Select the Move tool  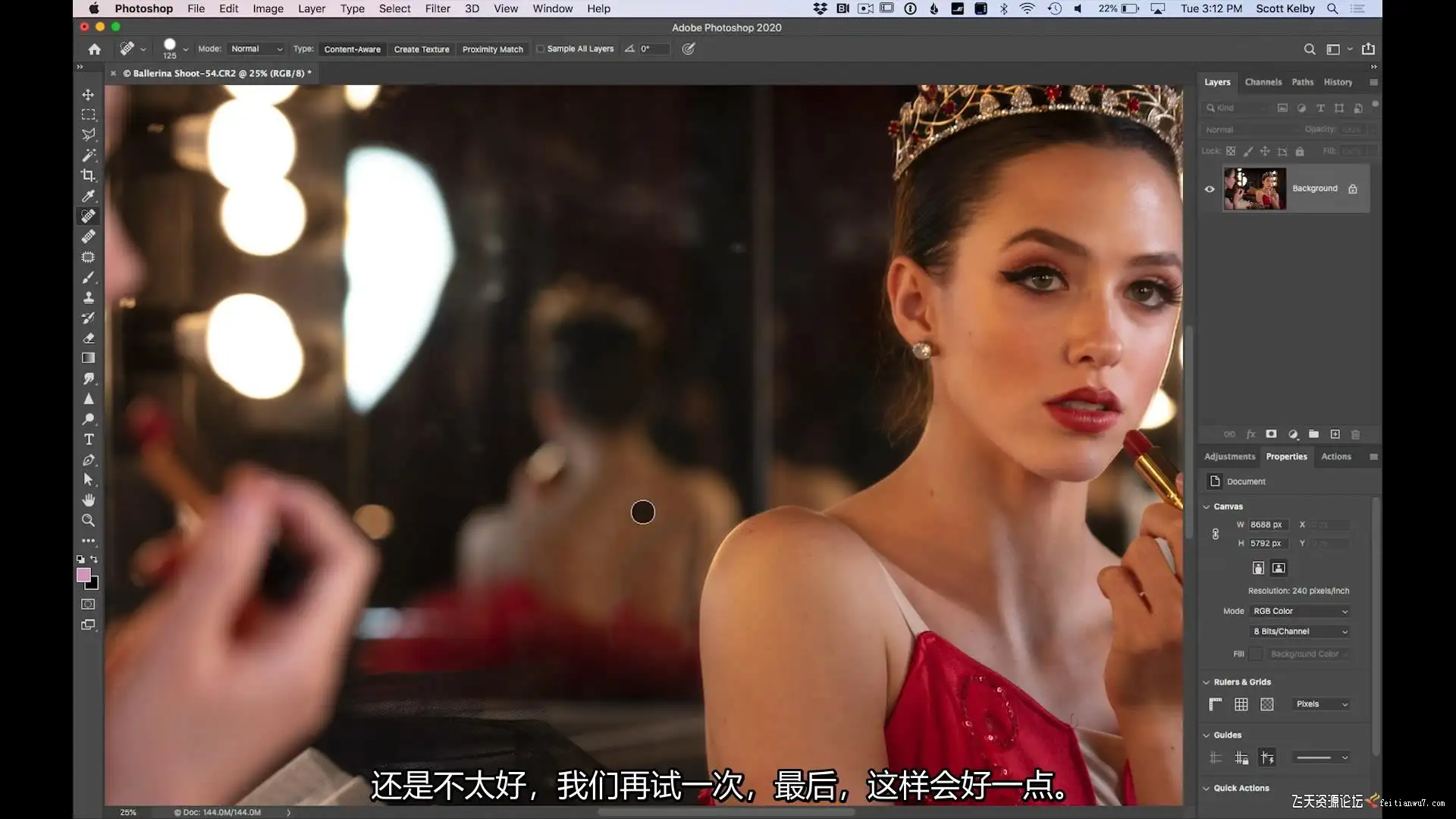(x=89, y=95)
